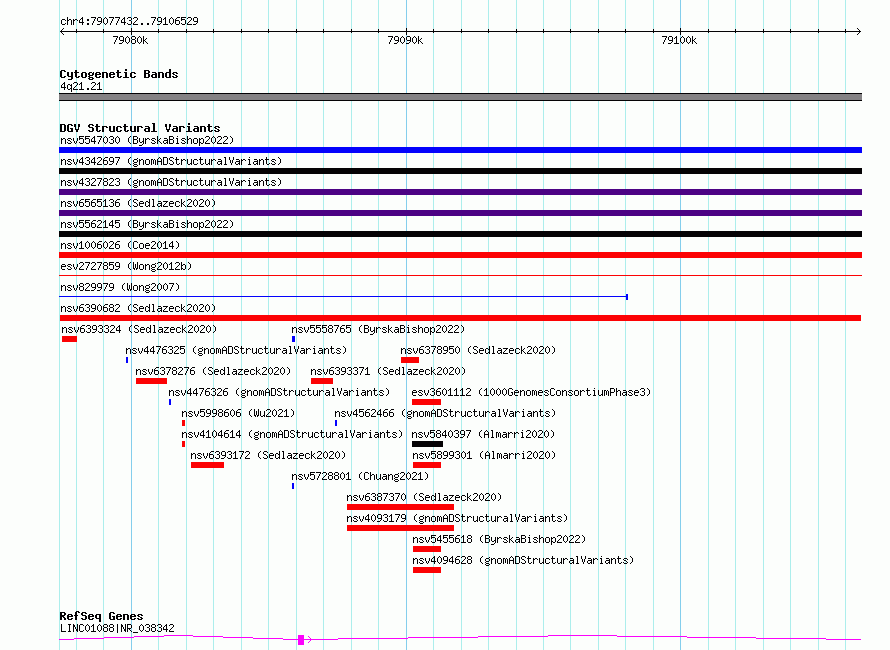Screen dimensions: 890x650
Task: Select the DGV Structural Variants track title
Action: tap(140, 128)
